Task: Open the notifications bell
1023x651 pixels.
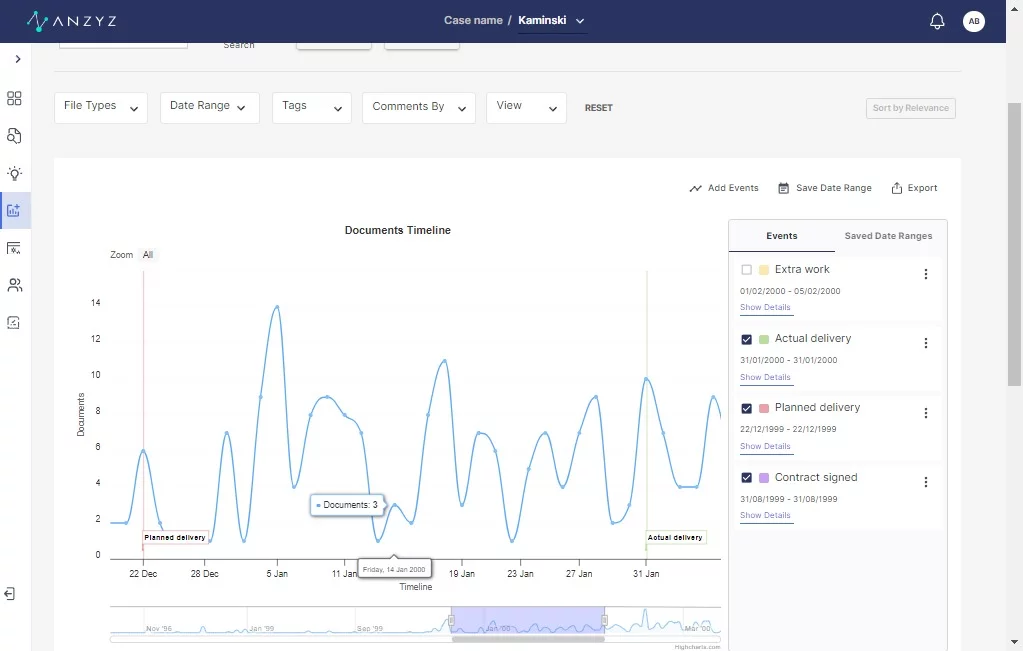Action: [x=937, y=21]
